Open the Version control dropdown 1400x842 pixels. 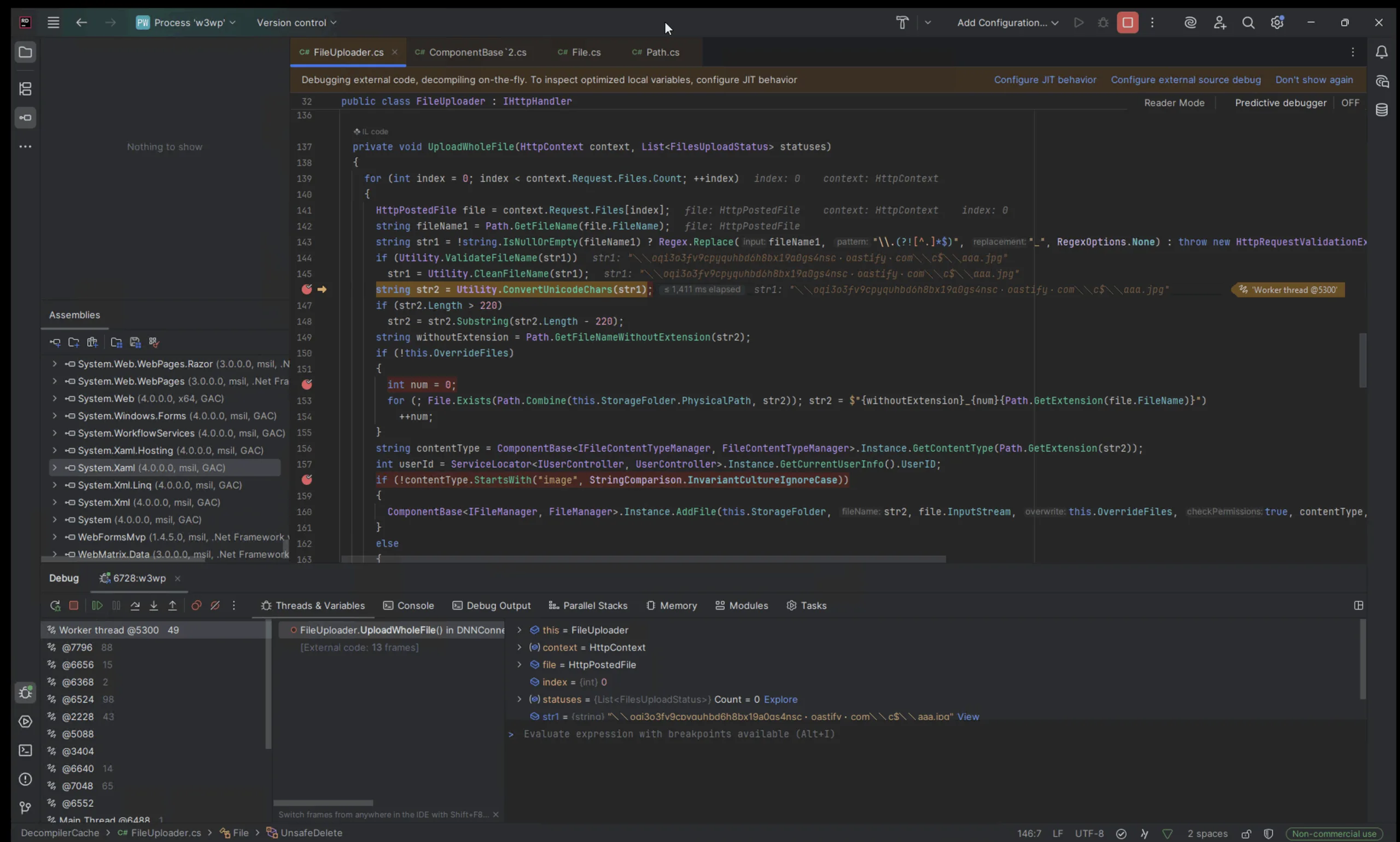(x=296, y=23)
